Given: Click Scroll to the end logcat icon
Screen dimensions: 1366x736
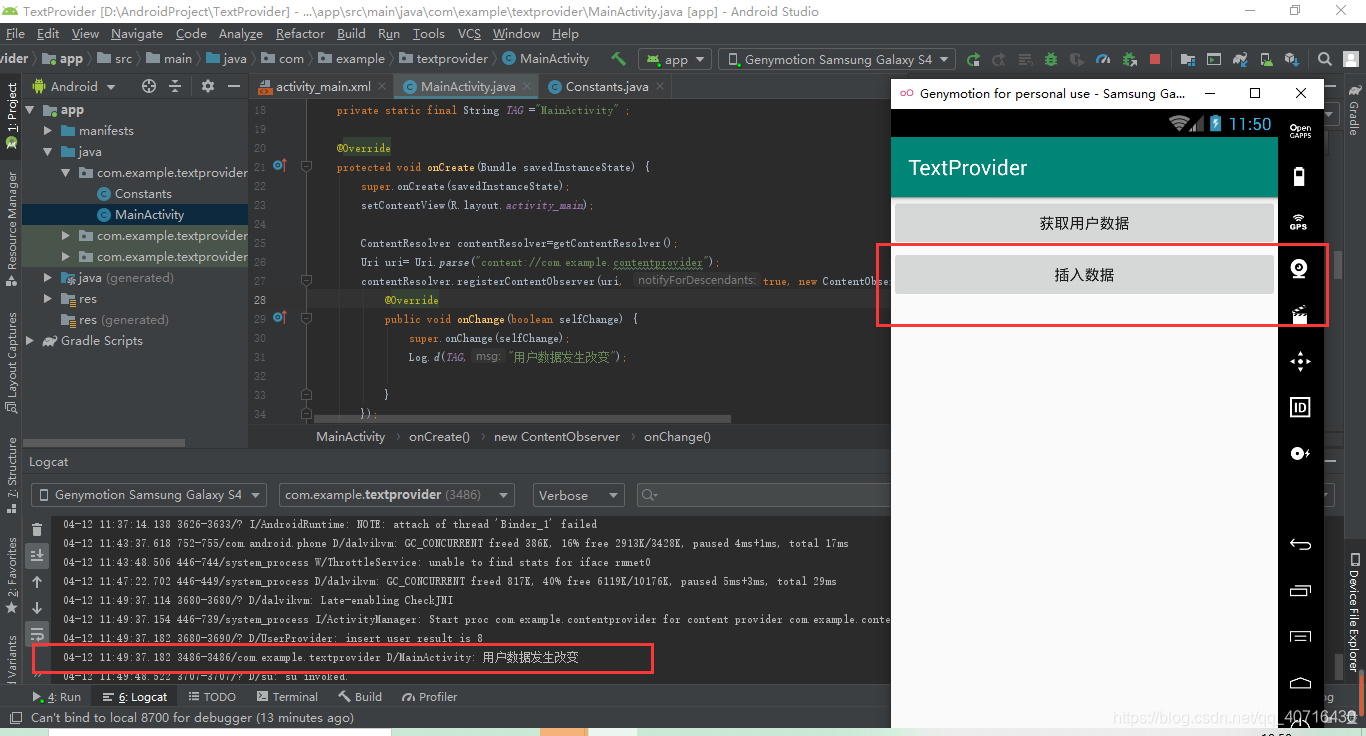Looking at the screenshot, I should click(37, 555).
